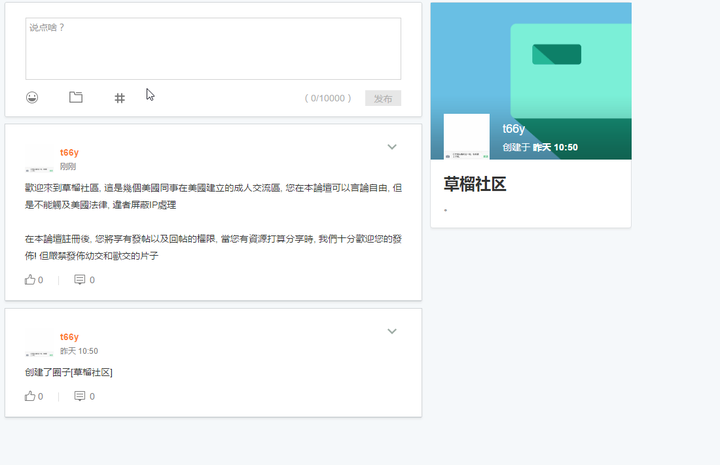Click t66y avatar on first post
The width and height of the screenshot is (720, 465).
[40, 159]
